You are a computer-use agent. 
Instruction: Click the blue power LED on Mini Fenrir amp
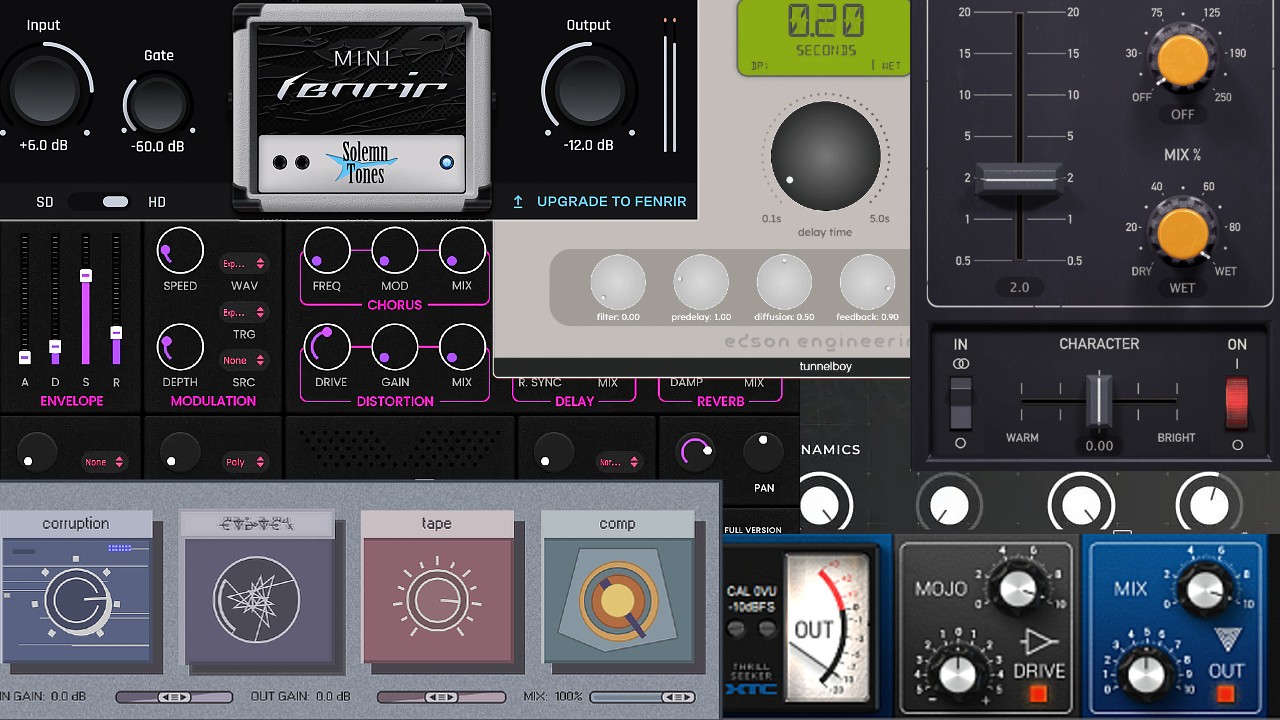coord(446,163)
